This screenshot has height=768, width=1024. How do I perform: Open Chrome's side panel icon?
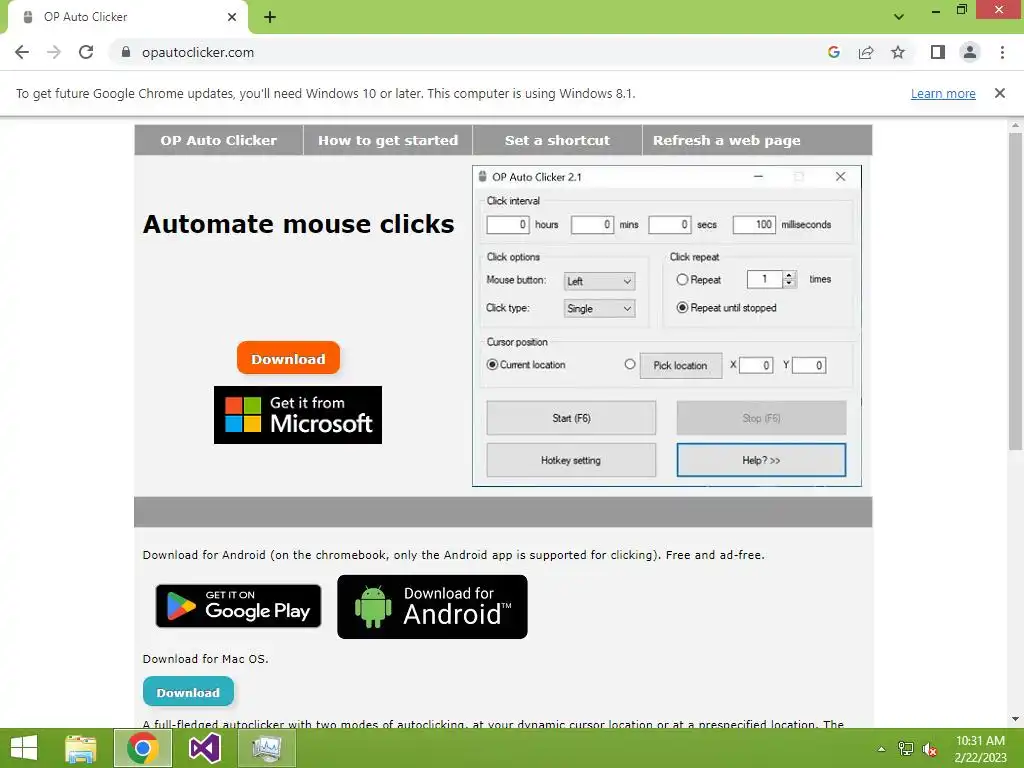[x=938, y=52]
